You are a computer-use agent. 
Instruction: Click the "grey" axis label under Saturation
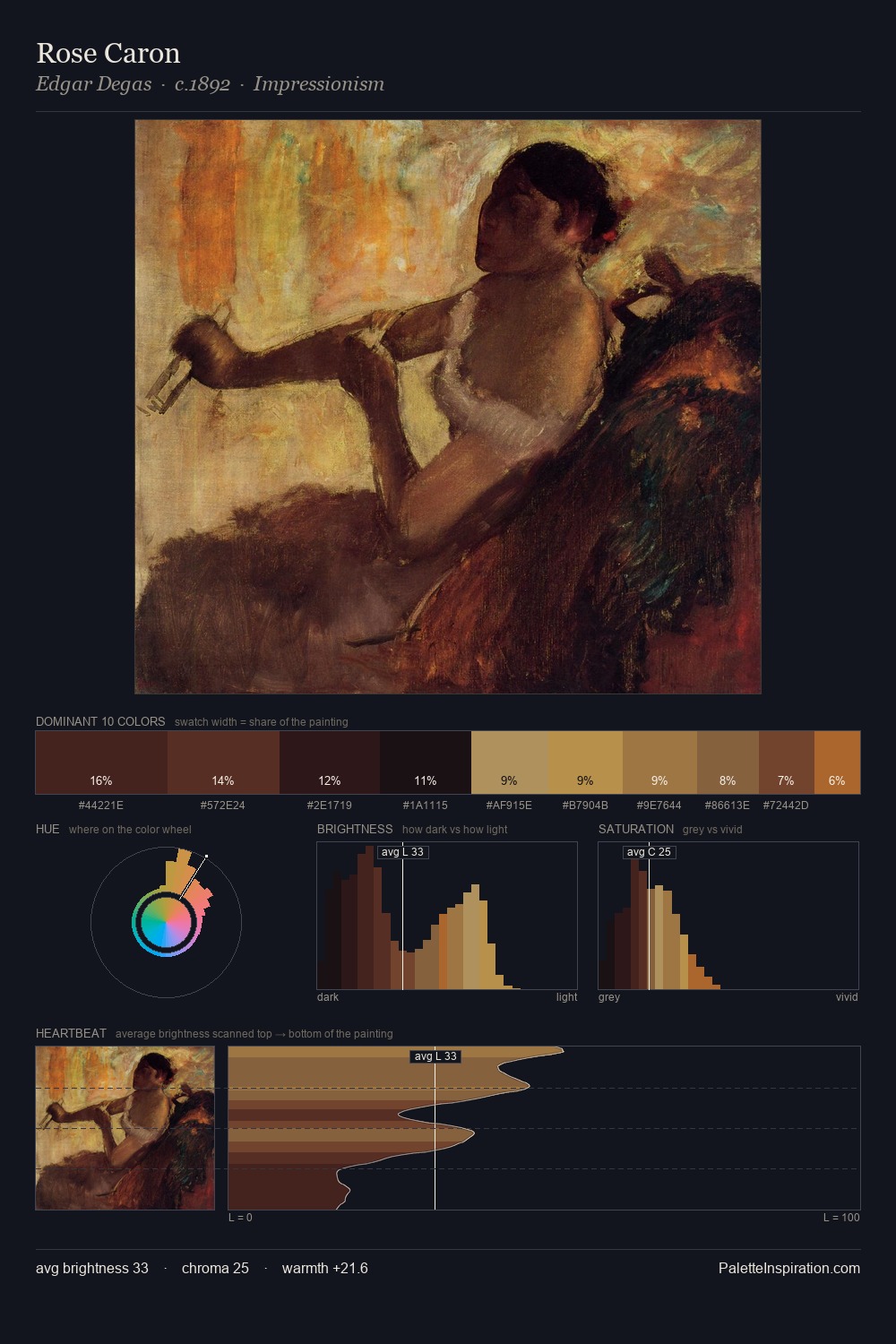(609, 996)
